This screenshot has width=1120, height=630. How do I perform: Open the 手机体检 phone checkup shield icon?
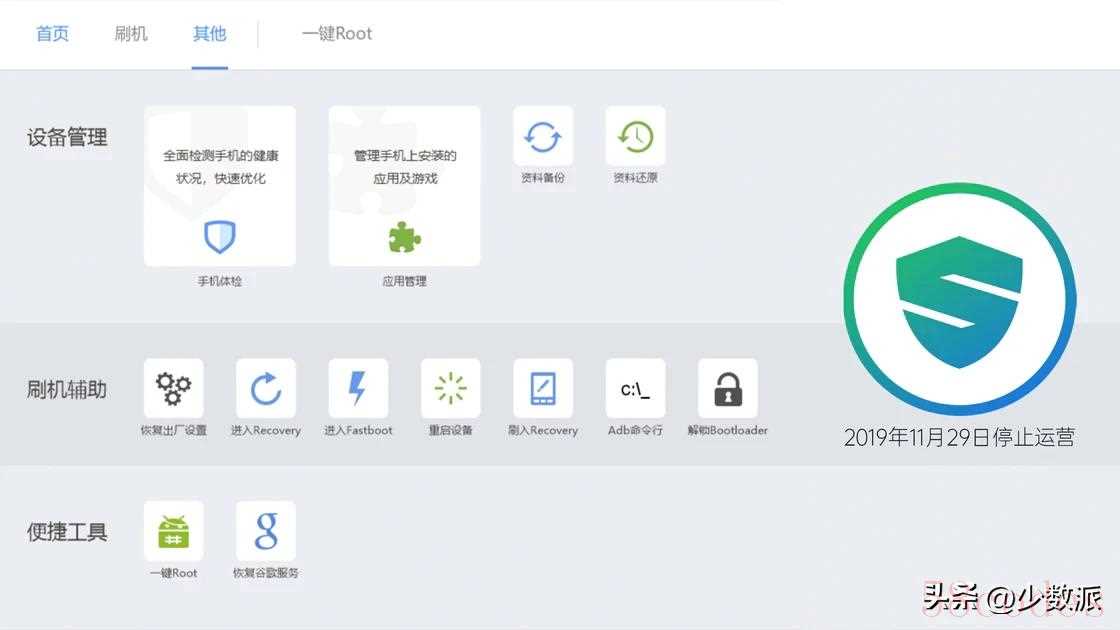[x=219, y=237]
